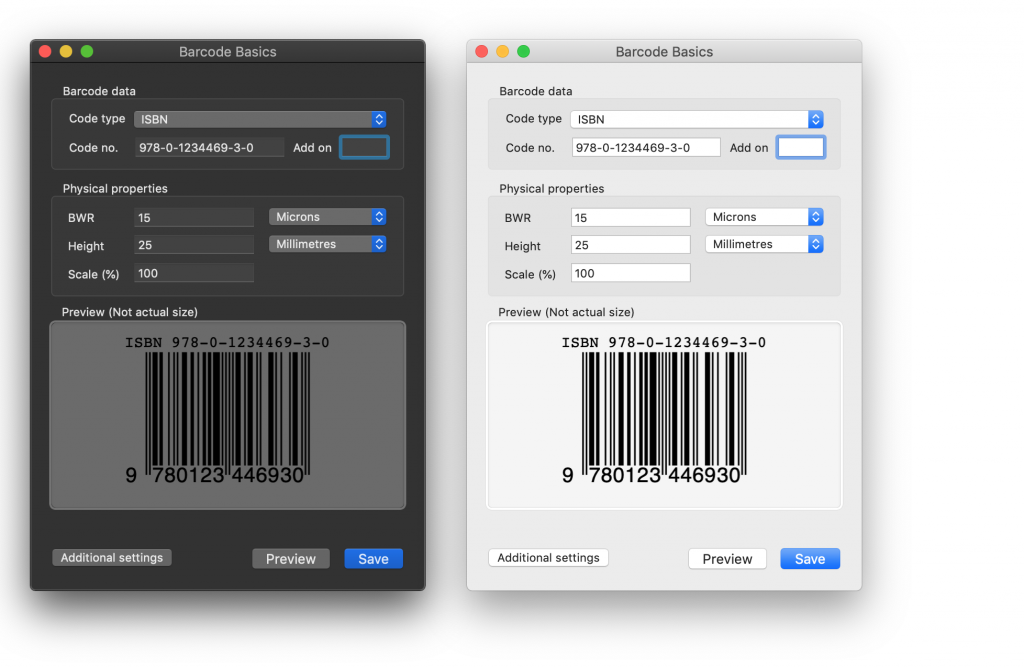Screen dimensions: 1024x668
Task: Click BWR value field in light window
Action: pyautogui.click(x=630, y=217)
